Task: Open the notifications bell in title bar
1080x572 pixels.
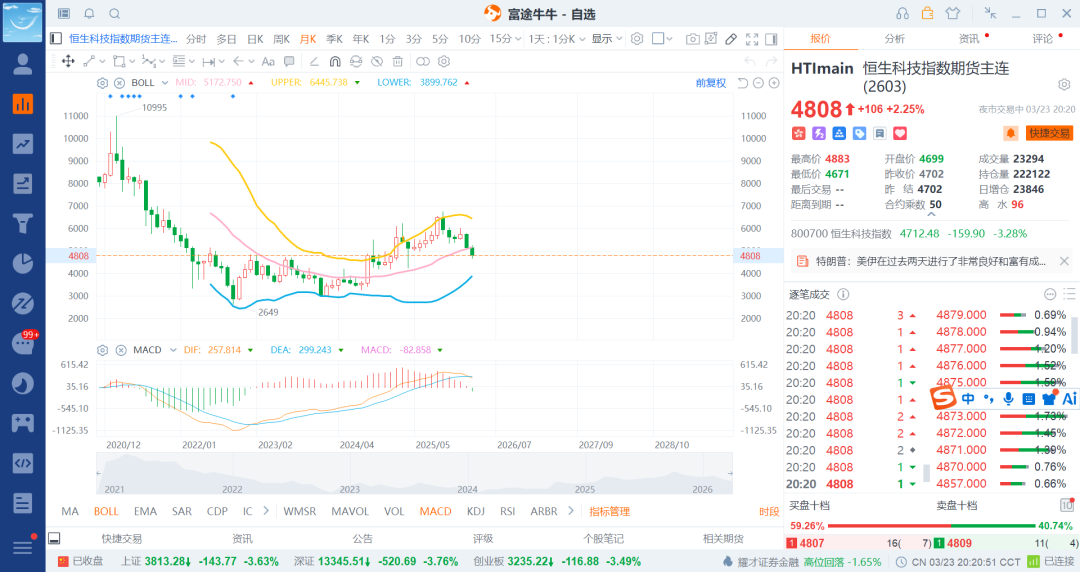Action: [x=89, y=14]
